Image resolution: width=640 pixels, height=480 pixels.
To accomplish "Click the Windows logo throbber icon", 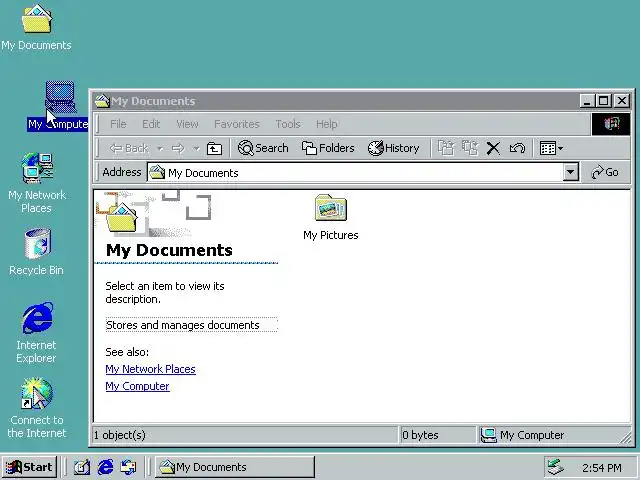I will (611, 124).
